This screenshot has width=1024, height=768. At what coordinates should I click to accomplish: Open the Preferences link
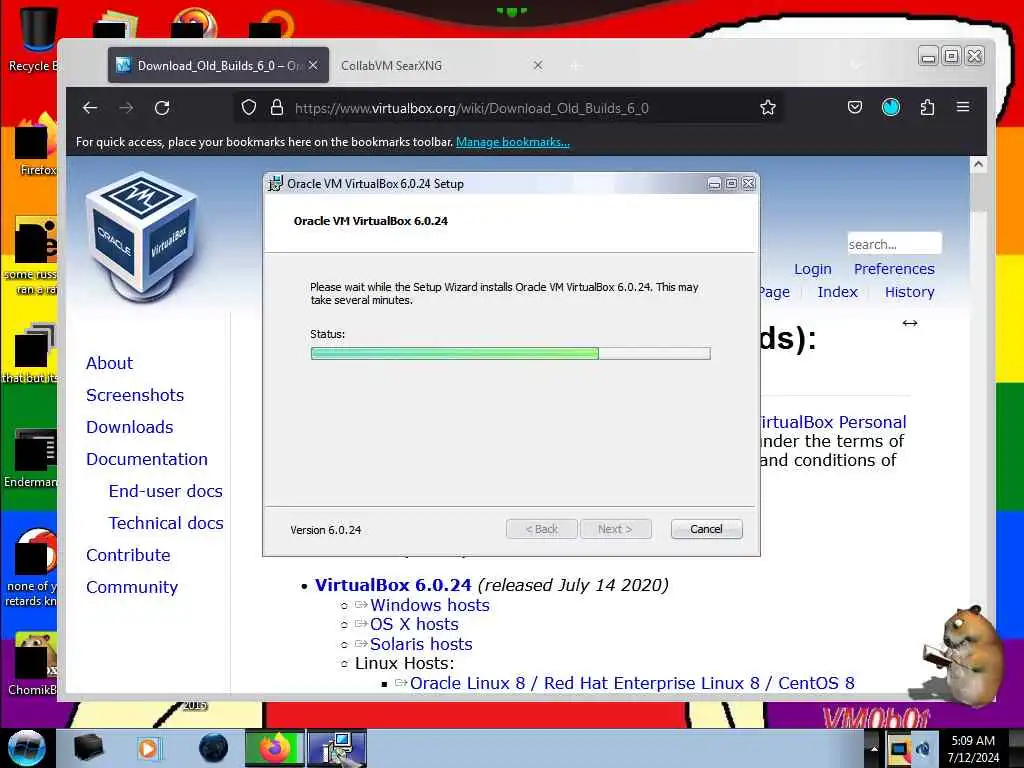tap(894, 269)
